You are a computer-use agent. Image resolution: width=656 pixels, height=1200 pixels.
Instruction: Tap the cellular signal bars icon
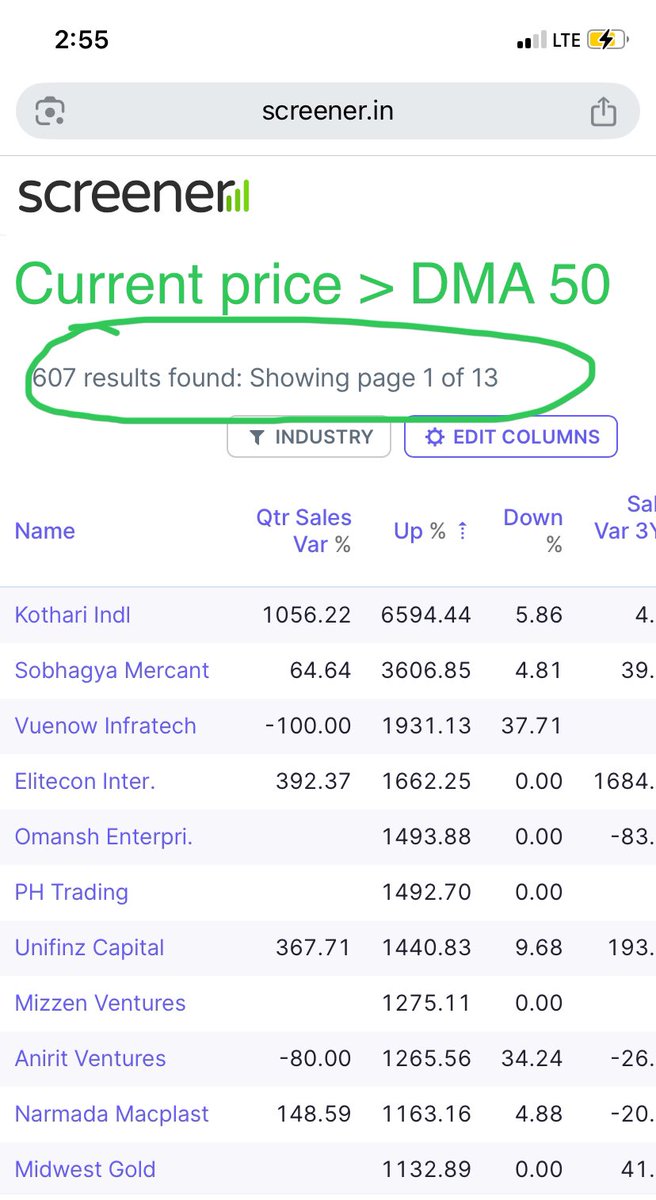tap(527, 41)
